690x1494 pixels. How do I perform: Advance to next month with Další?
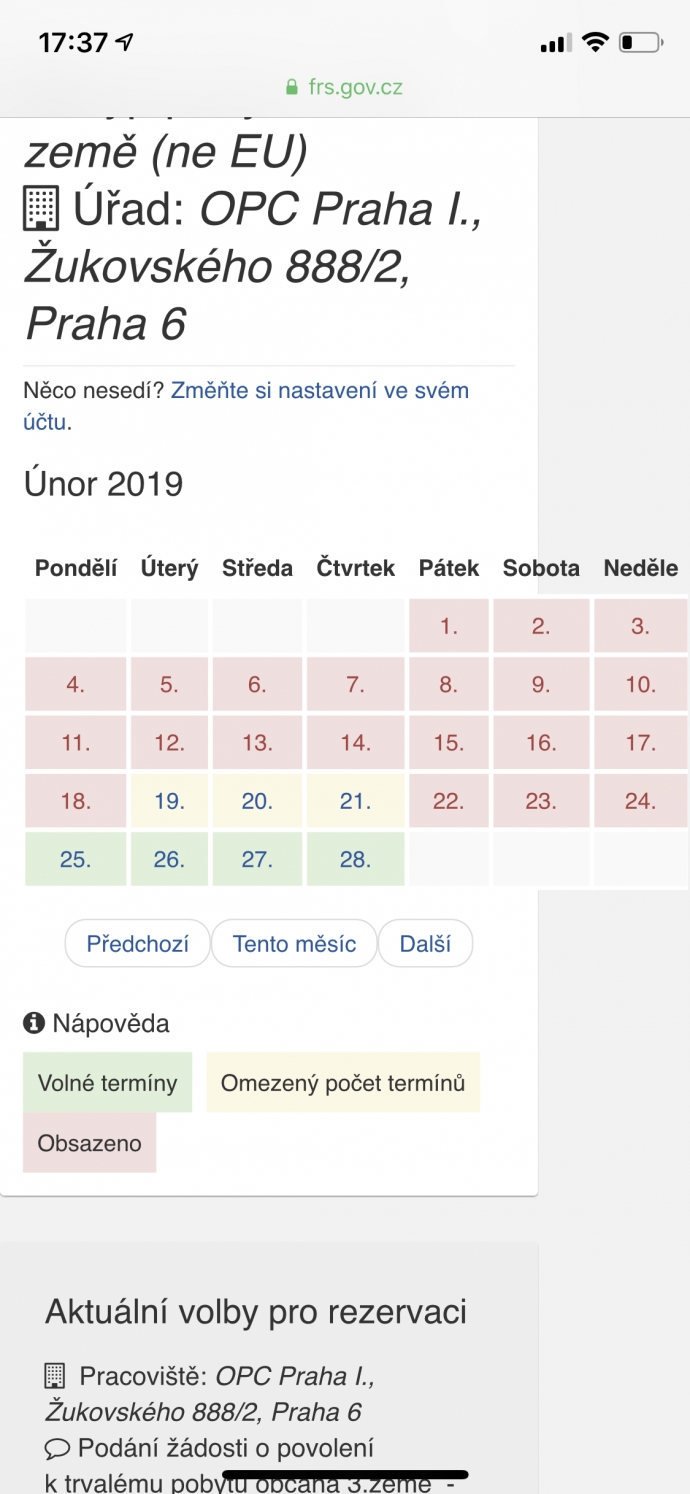(x=425, y=944)
